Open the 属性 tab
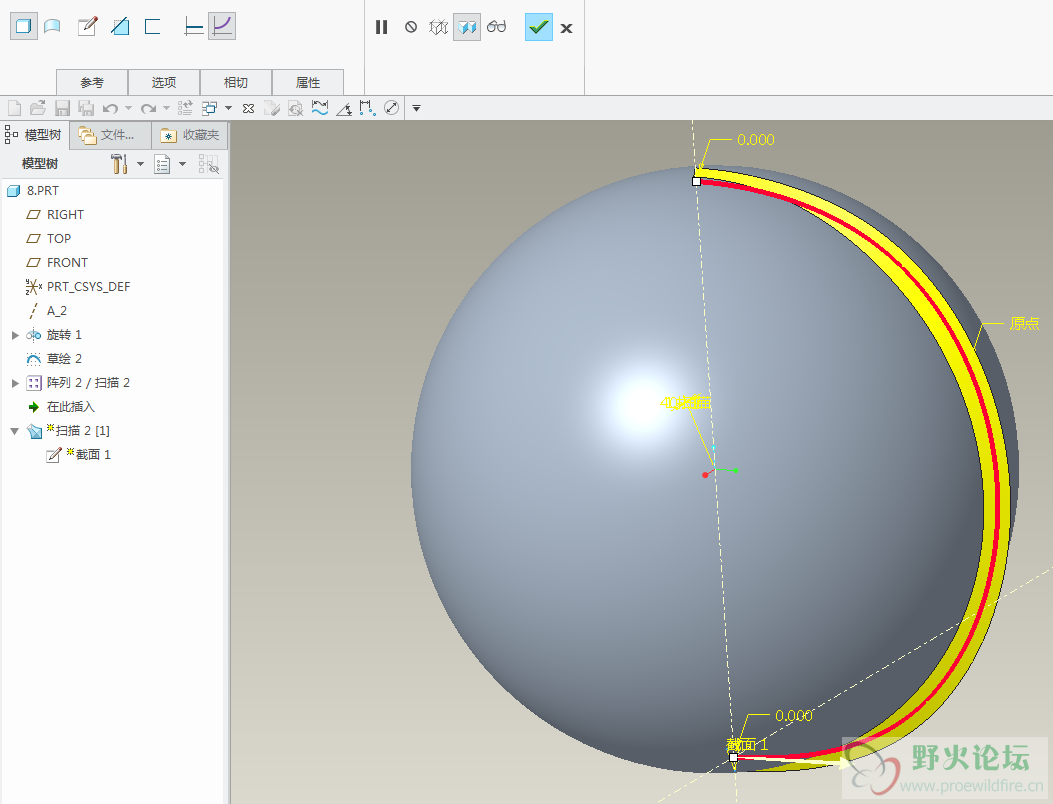Screen dimensions: 1053x804 click(x=308, y=82)
